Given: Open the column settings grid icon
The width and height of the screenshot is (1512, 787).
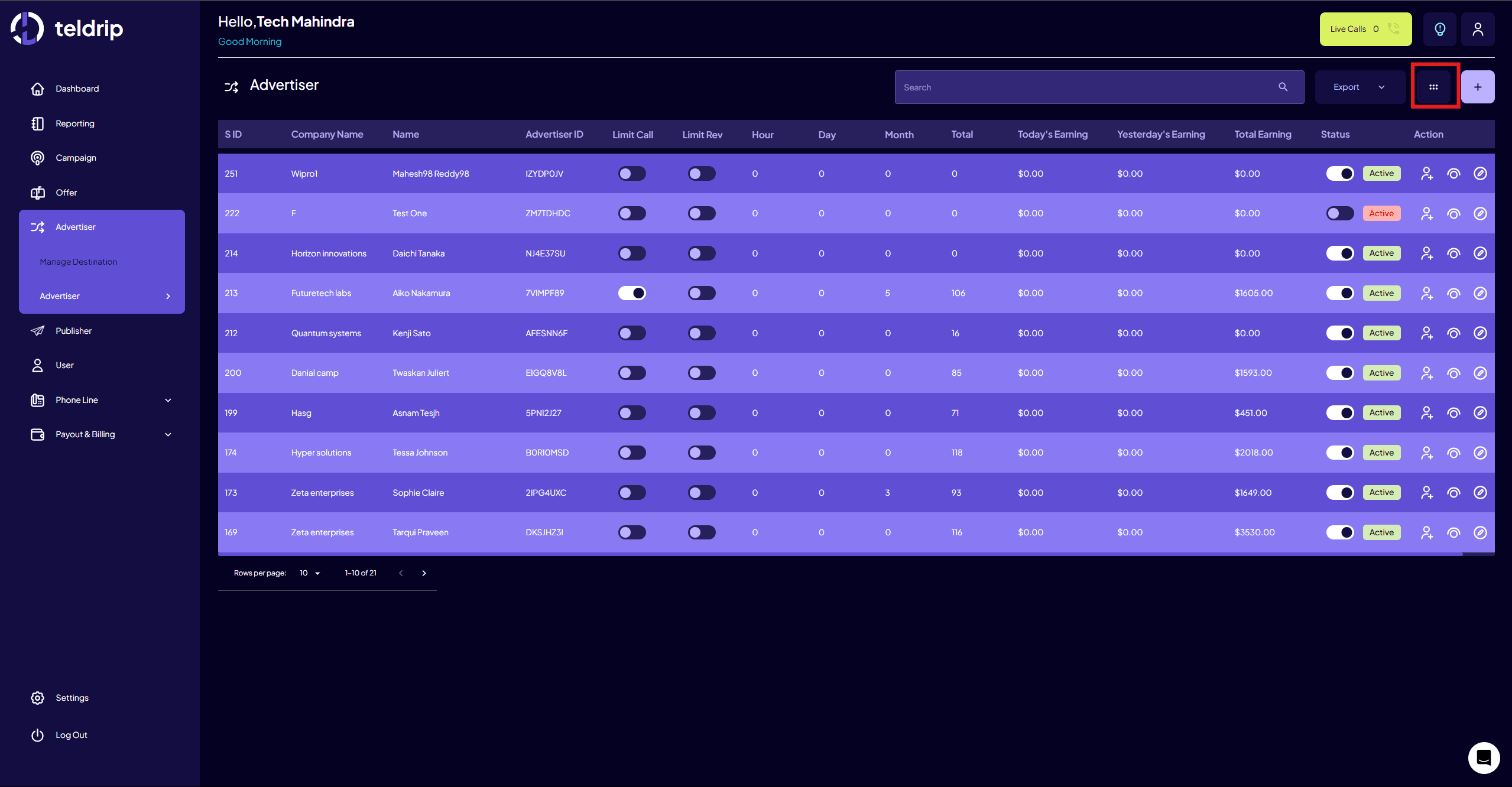Looking at the screenshot, I should pyautogui.click(x=1434, y=86).
